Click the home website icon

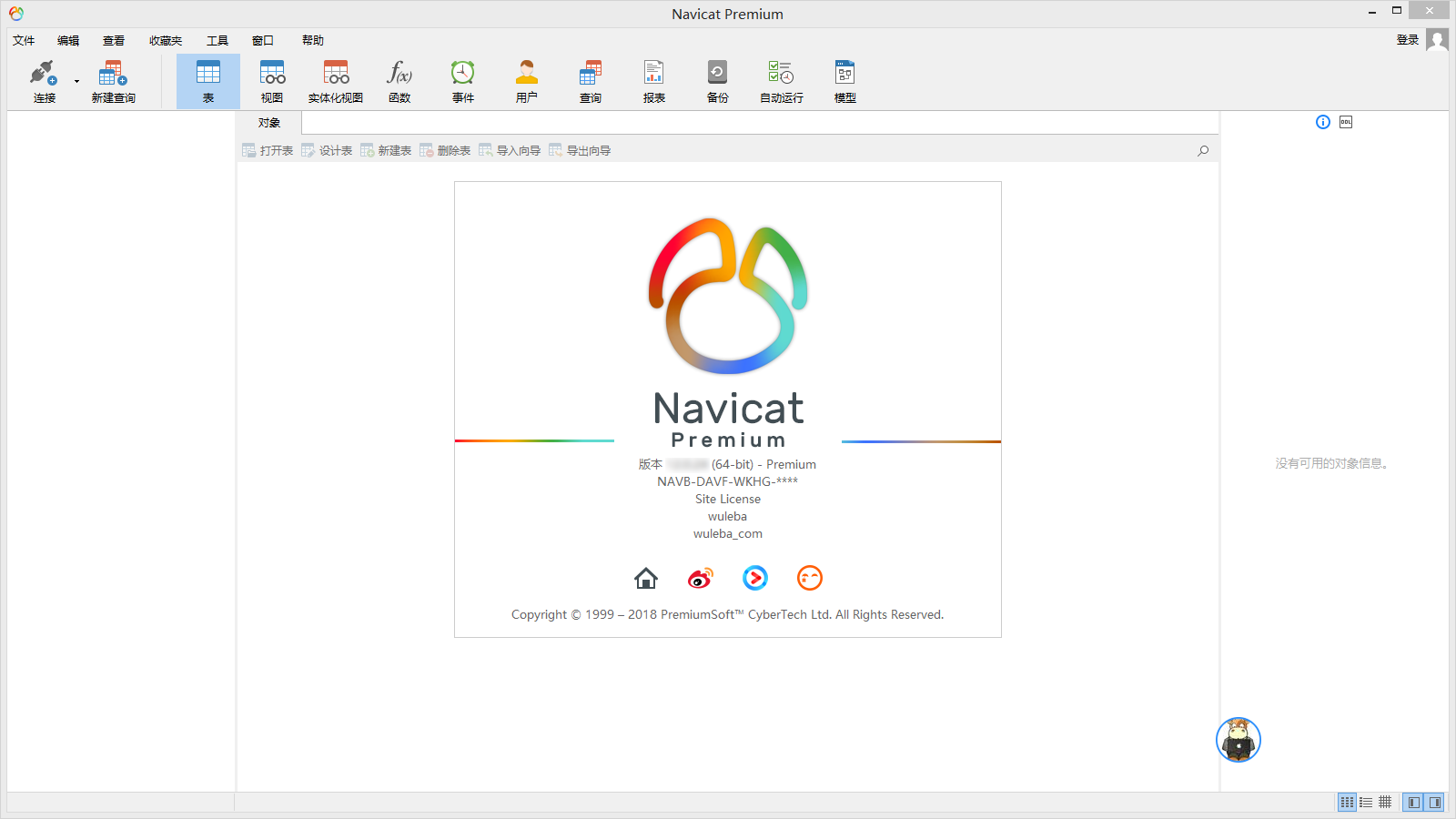point(646,578)
